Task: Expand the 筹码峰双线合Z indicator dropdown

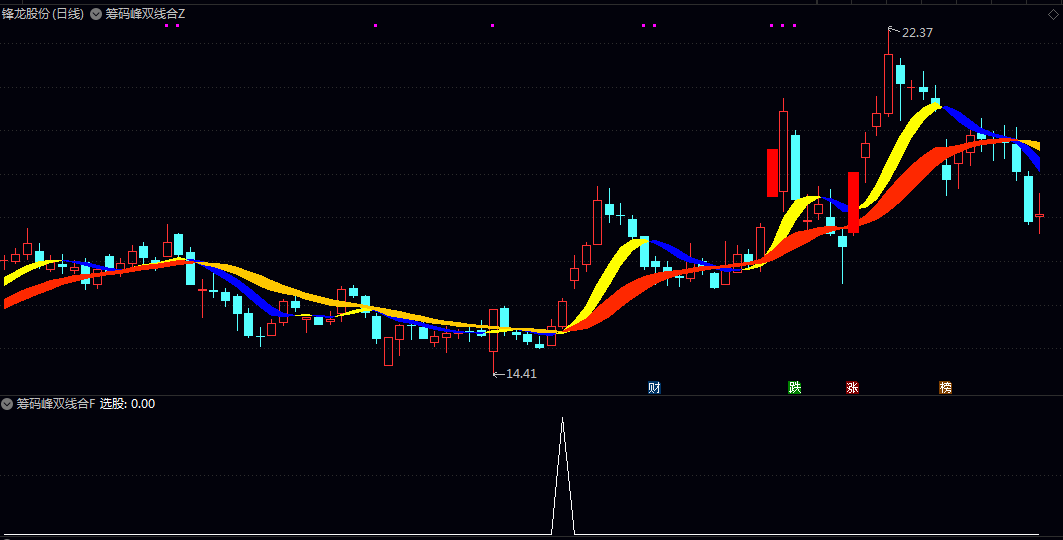Action: (96, 14)
